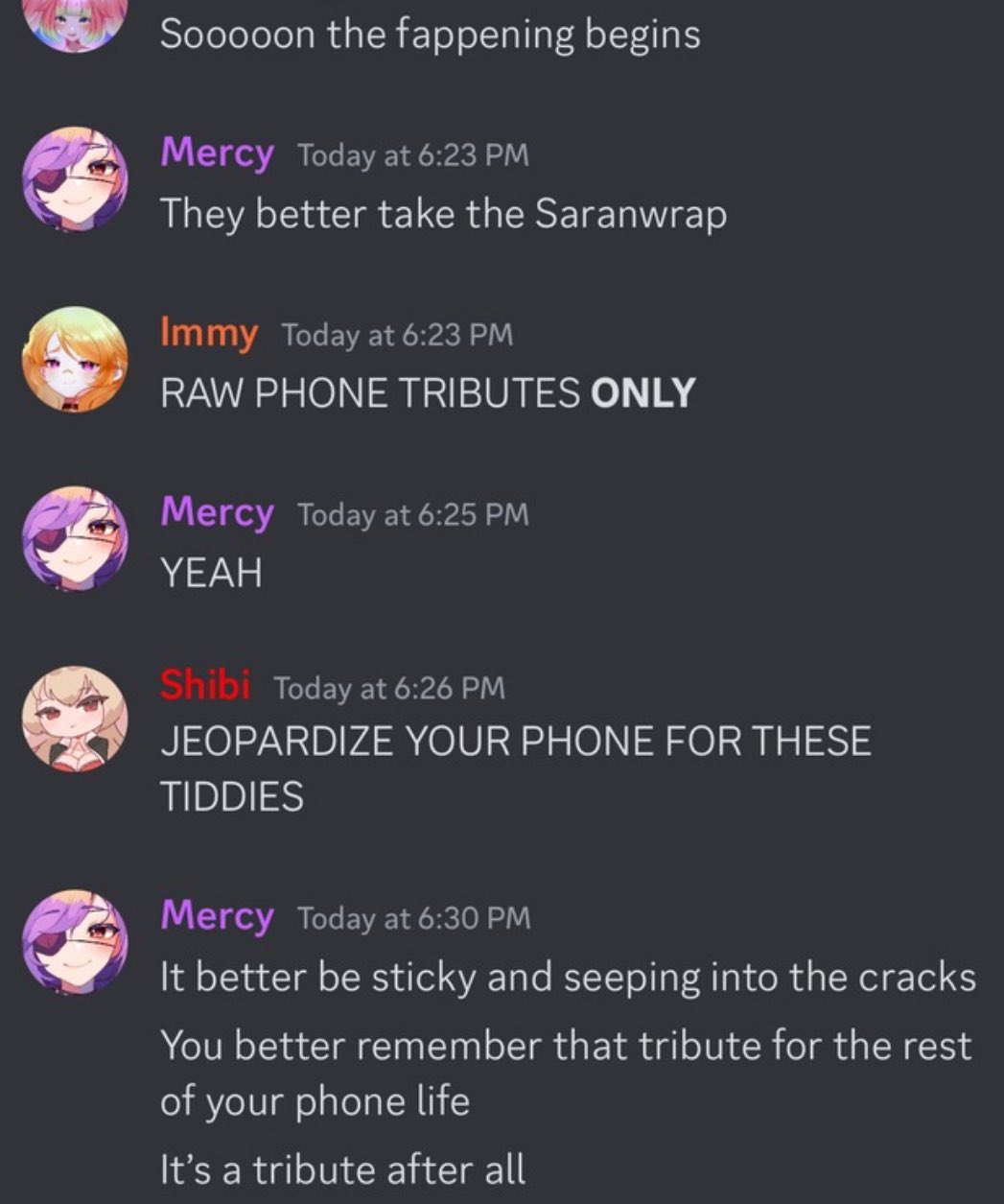The image size is (1004, 1204).
Task: Select the 'They better take the Saranwrap' message
Action: [443, 214]
